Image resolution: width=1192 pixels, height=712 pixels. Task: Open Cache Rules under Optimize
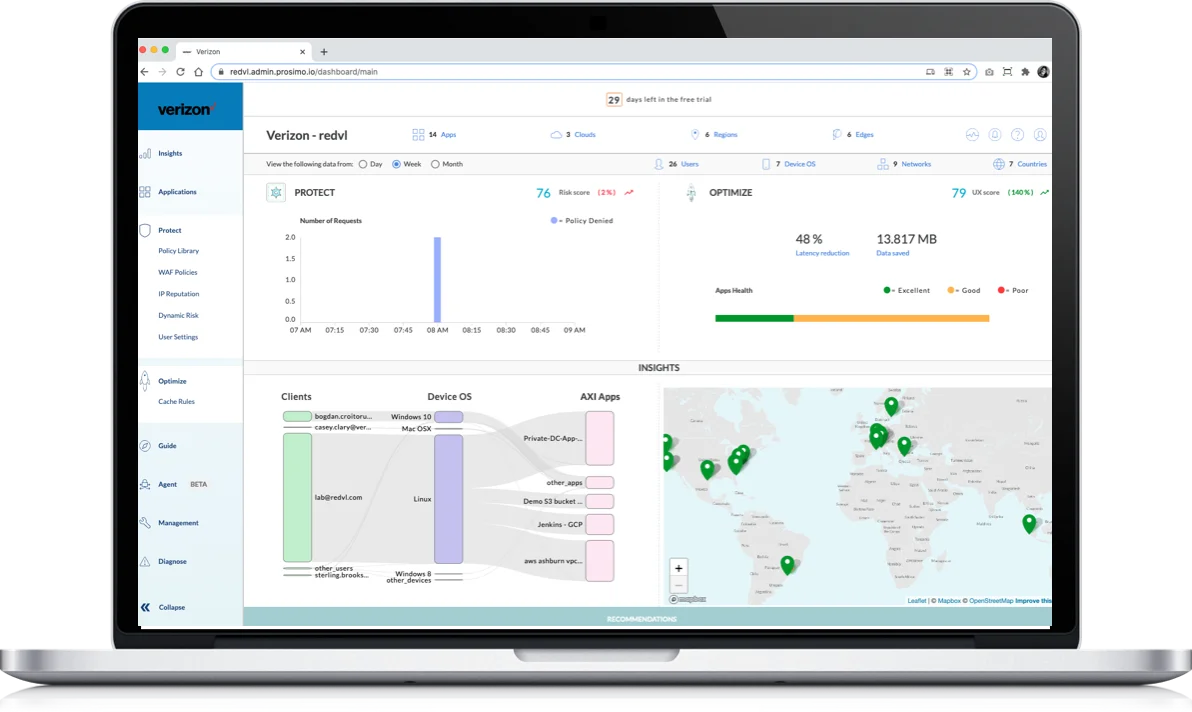tap(176, 402)
